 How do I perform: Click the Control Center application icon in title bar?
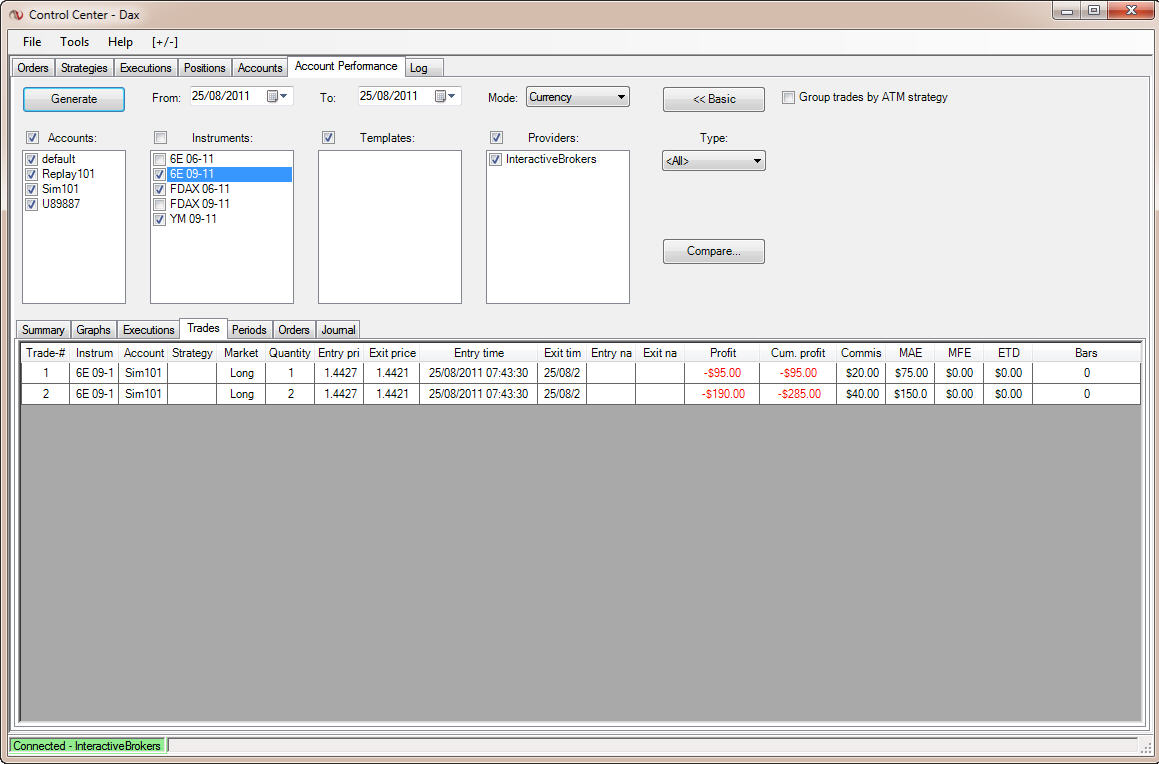click(x=16, y=14)
